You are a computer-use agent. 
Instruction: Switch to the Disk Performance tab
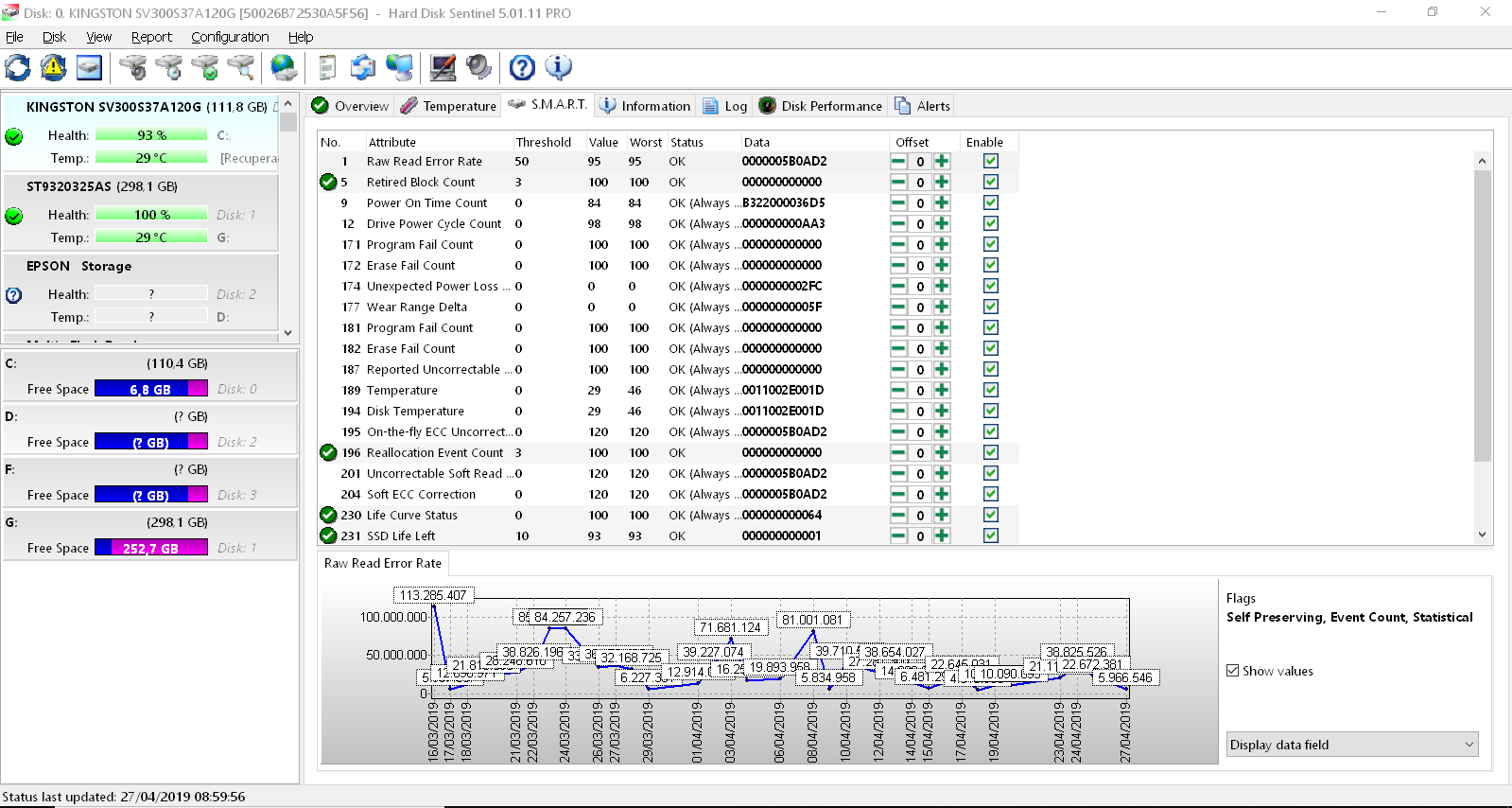pyautogui.click(x=821, y=106)
